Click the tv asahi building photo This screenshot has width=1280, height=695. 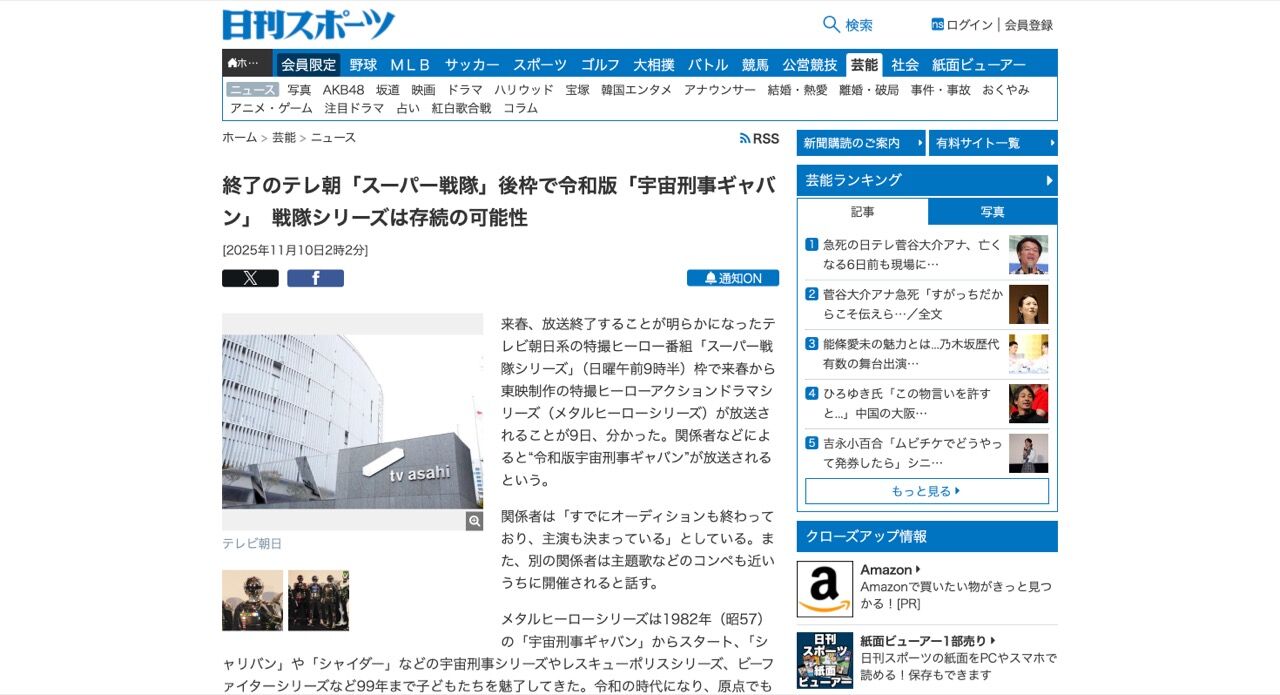[x=352, y=421]
